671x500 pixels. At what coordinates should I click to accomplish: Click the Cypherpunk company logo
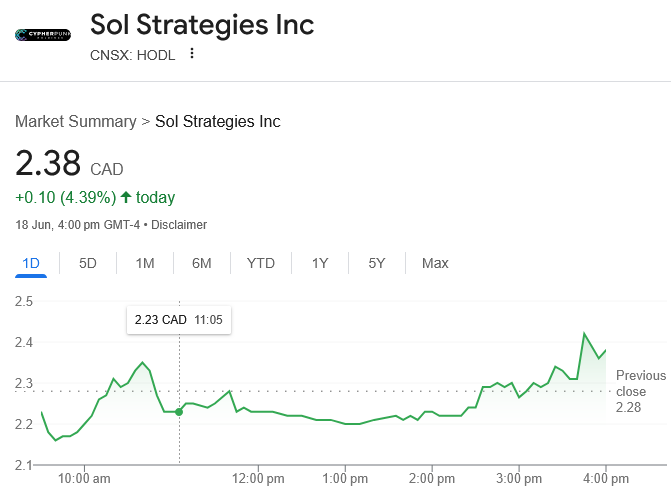pyautogui.click(x=43, y=35)
